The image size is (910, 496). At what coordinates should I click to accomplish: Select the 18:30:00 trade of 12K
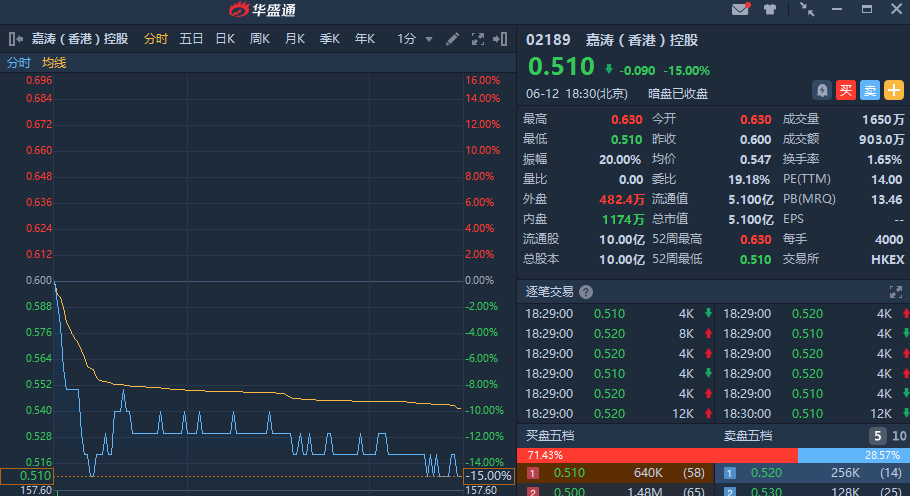812,414
